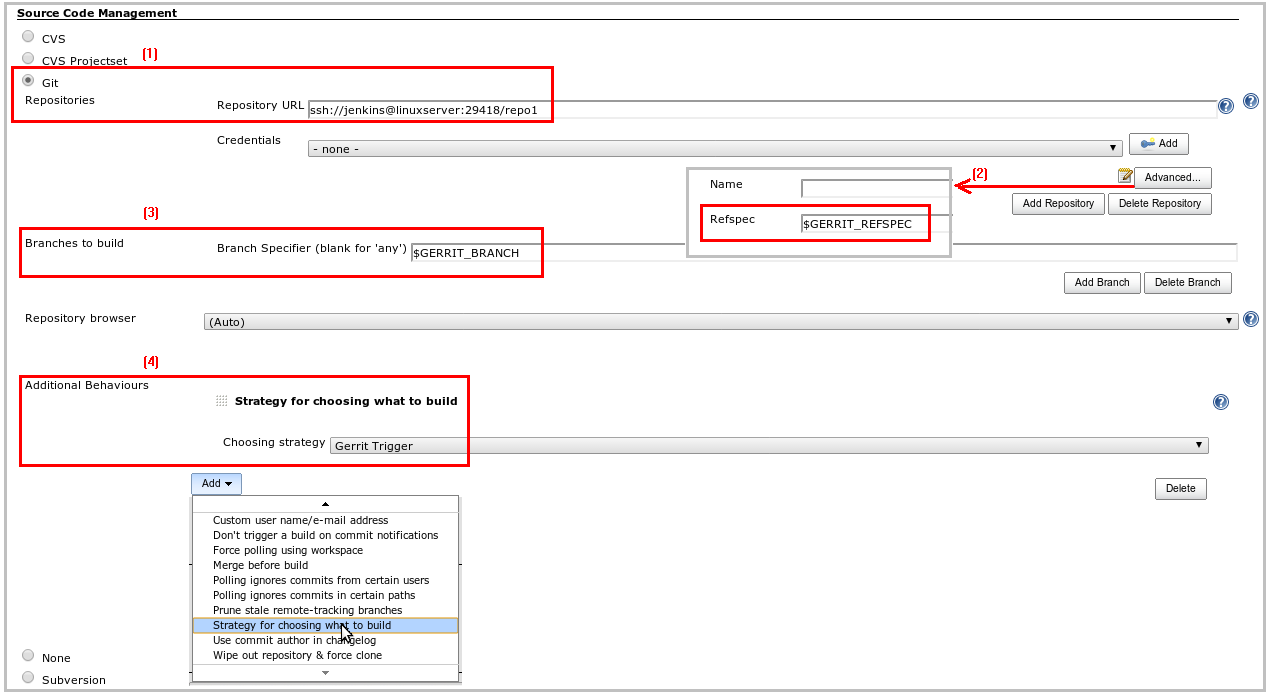This screenshot has height=694, width=1268.
Task: Open the Repository browser dropdown
Action: [720, 321]
